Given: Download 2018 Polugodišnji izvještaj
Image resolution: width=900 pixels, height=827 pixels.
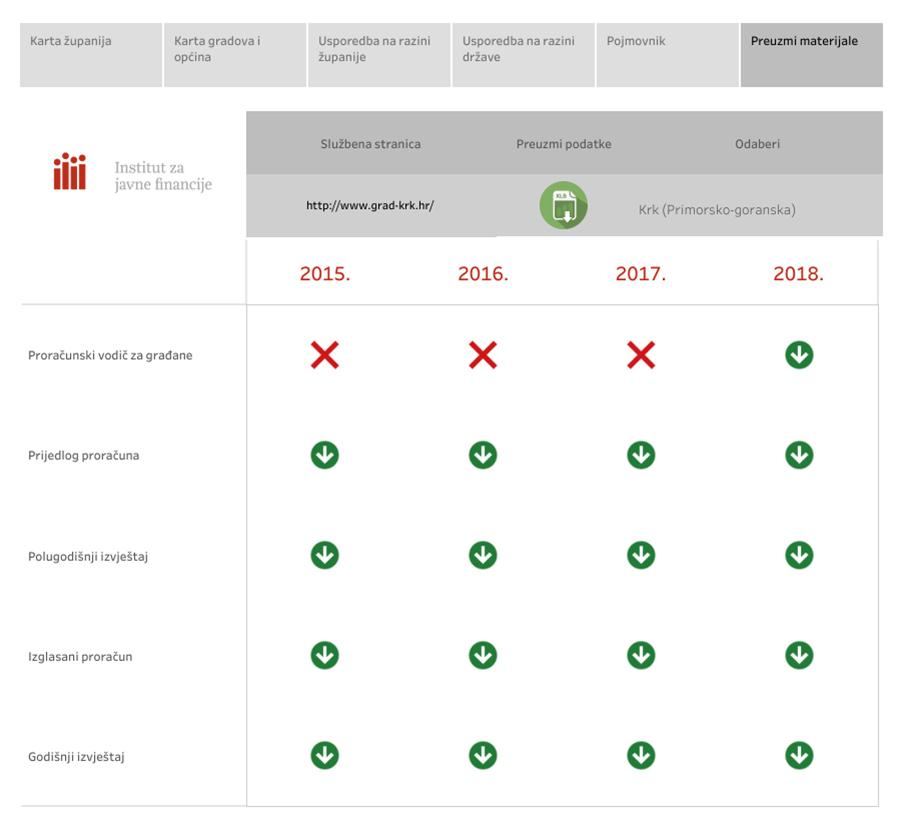Looking at the screenshot, I should click(x=798, y=555).
